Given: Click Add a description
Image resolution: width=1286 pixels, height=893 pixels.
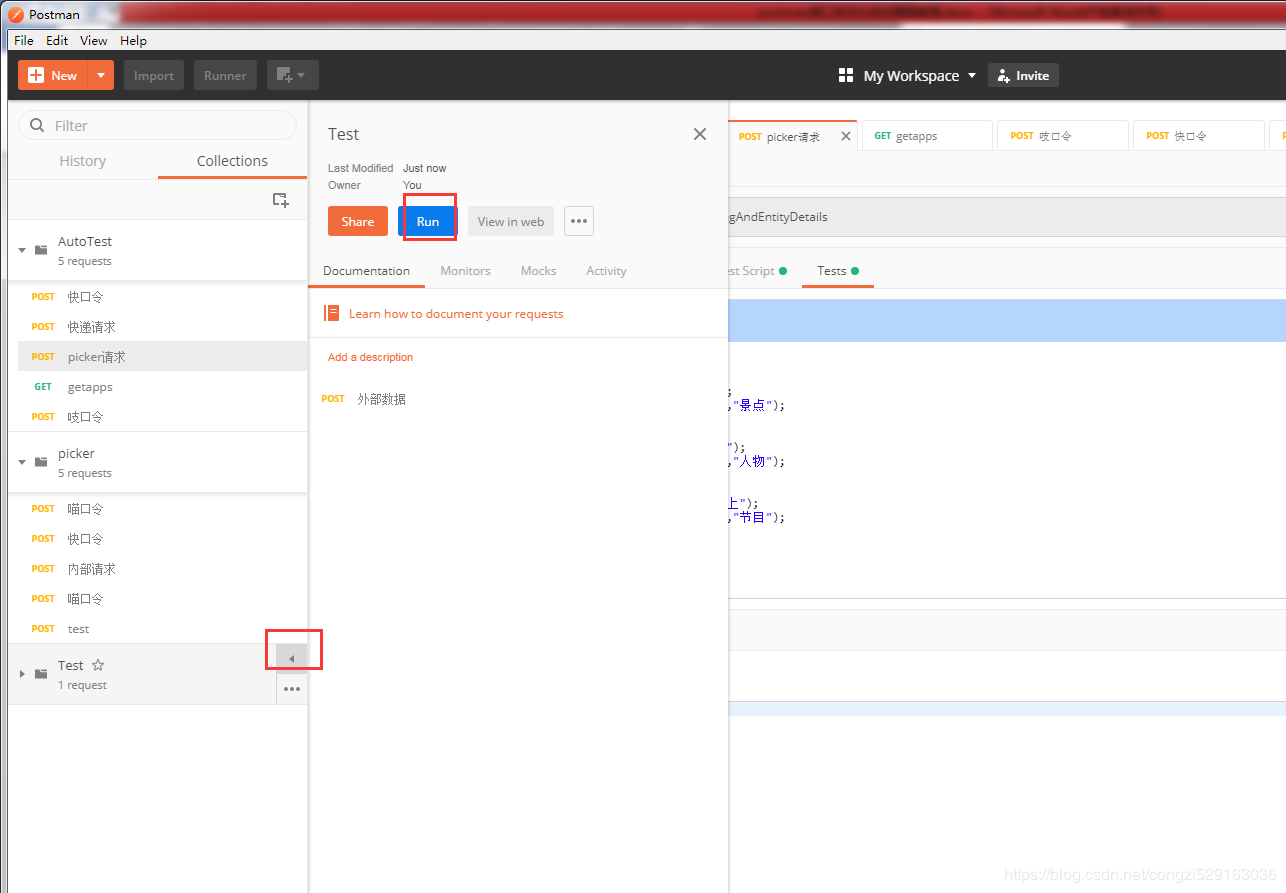Looking at the screenshot, I should pos(370,357).
